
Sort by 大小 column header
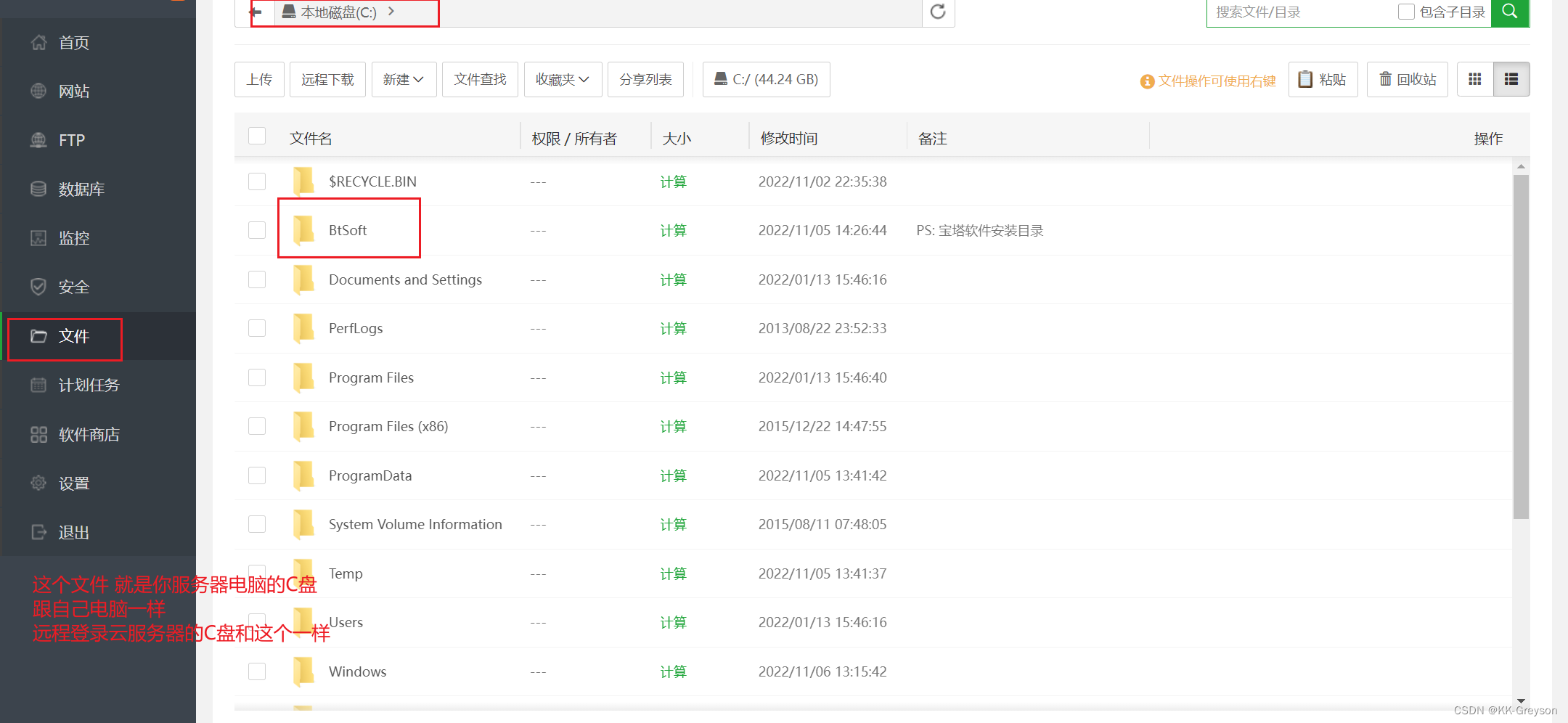(677, 138)
